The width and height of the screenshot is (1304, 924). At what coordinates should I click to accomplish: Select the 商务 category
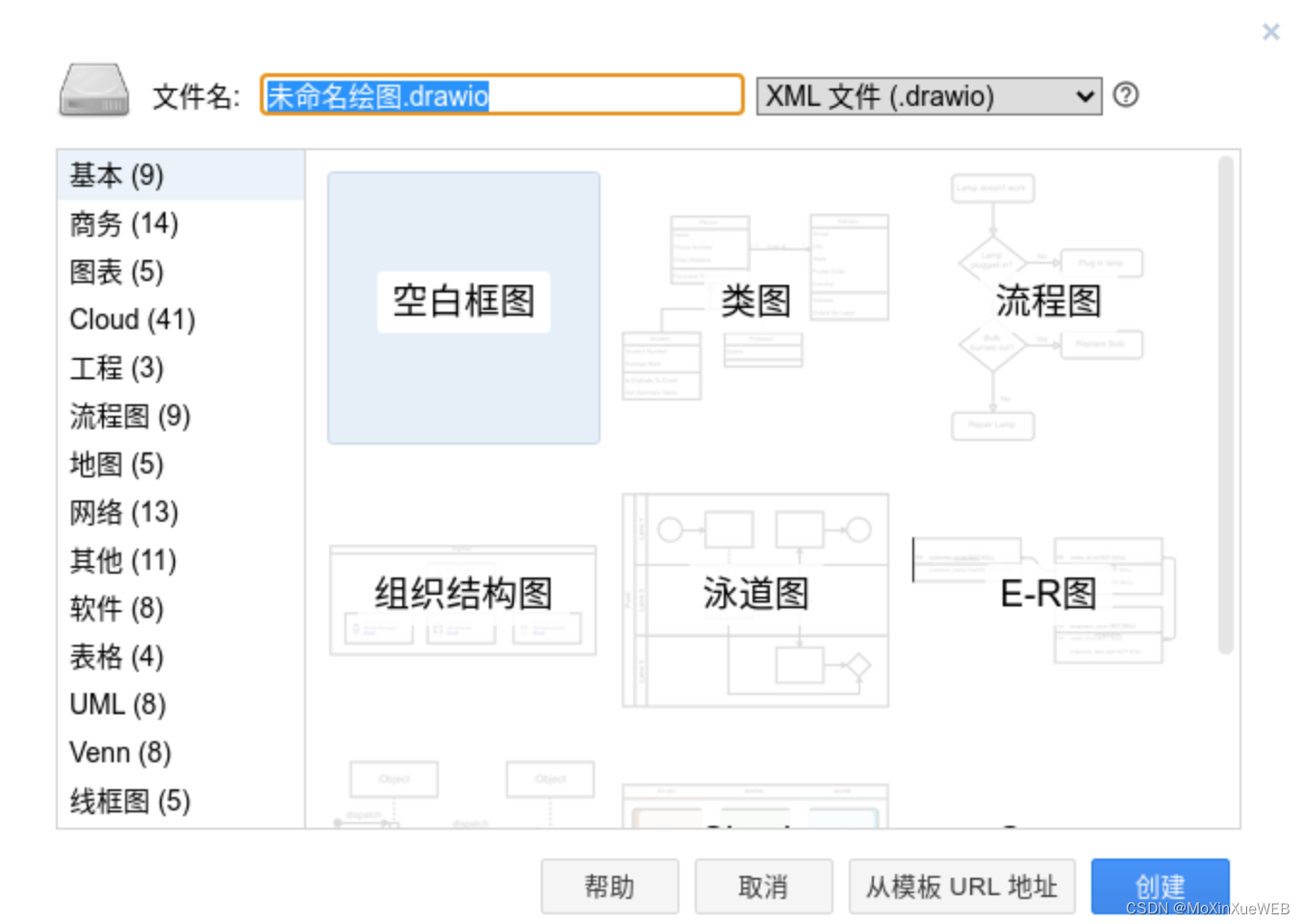tap(124, 223)
